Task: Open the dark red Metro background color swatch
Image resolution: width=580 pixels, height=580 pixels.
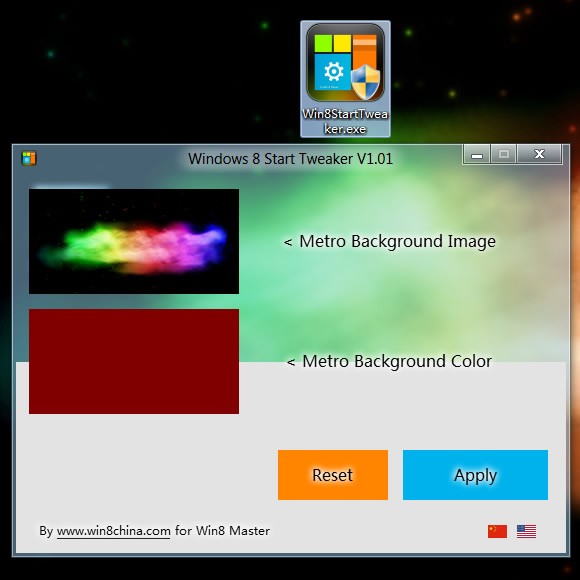Action: [134, 361]
